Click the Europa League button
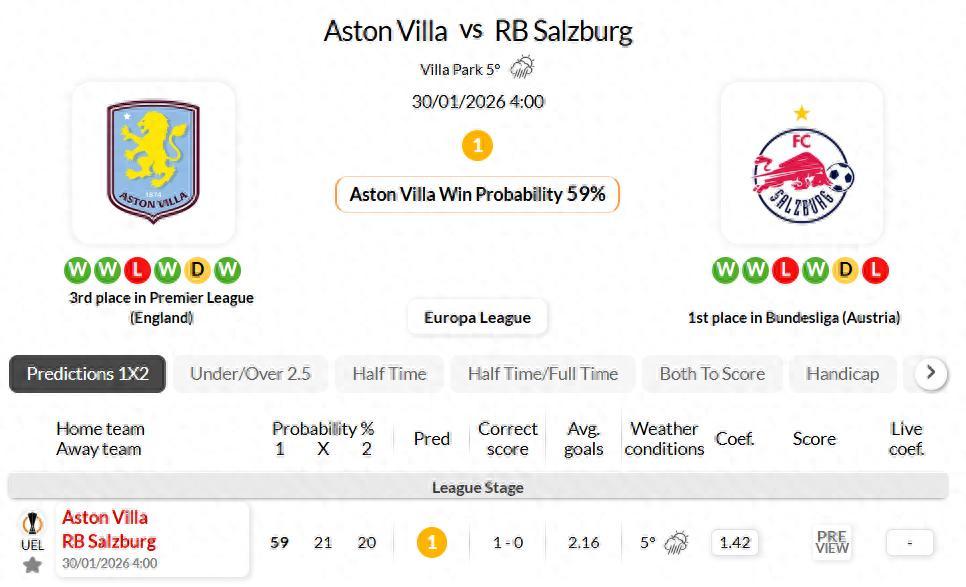 click(477, 318)
